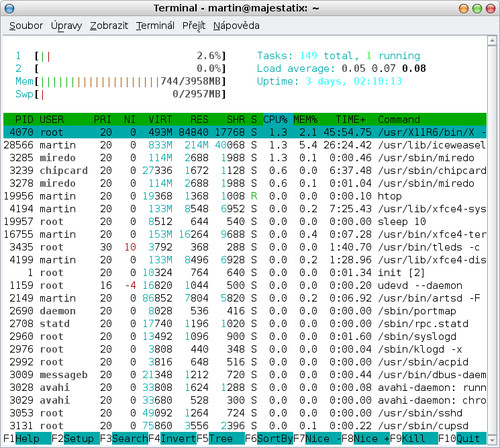This screenshot has width=500, height=448.
Task: Click the F3 Search button
Action: point(124,438)
